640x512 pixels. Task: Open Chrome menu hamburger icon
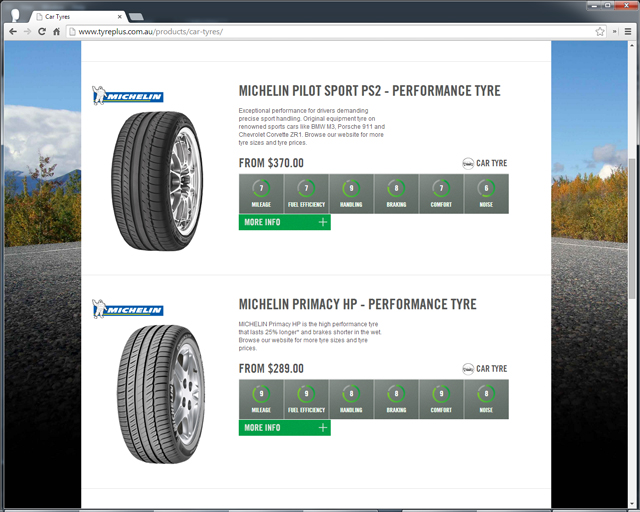pyautogui.click(x=628, y=31)
